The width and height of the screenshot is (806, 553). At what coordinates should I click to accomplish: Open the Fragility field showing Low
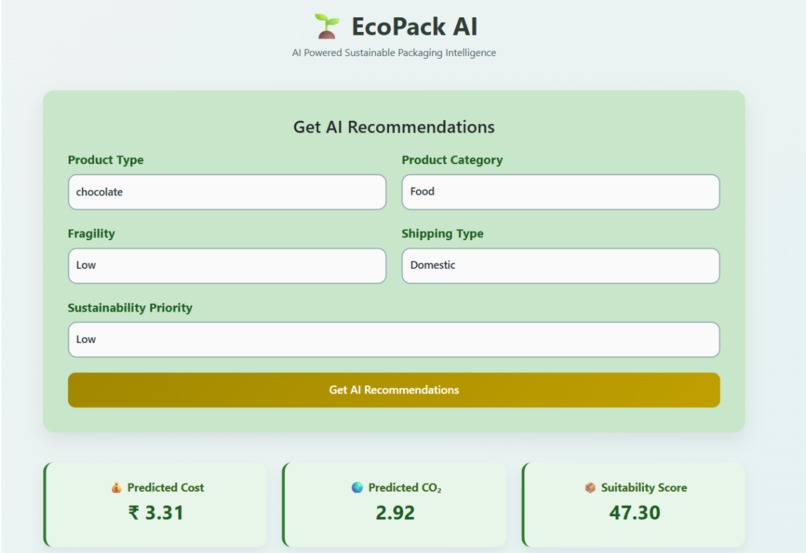[x=227, y=266]
